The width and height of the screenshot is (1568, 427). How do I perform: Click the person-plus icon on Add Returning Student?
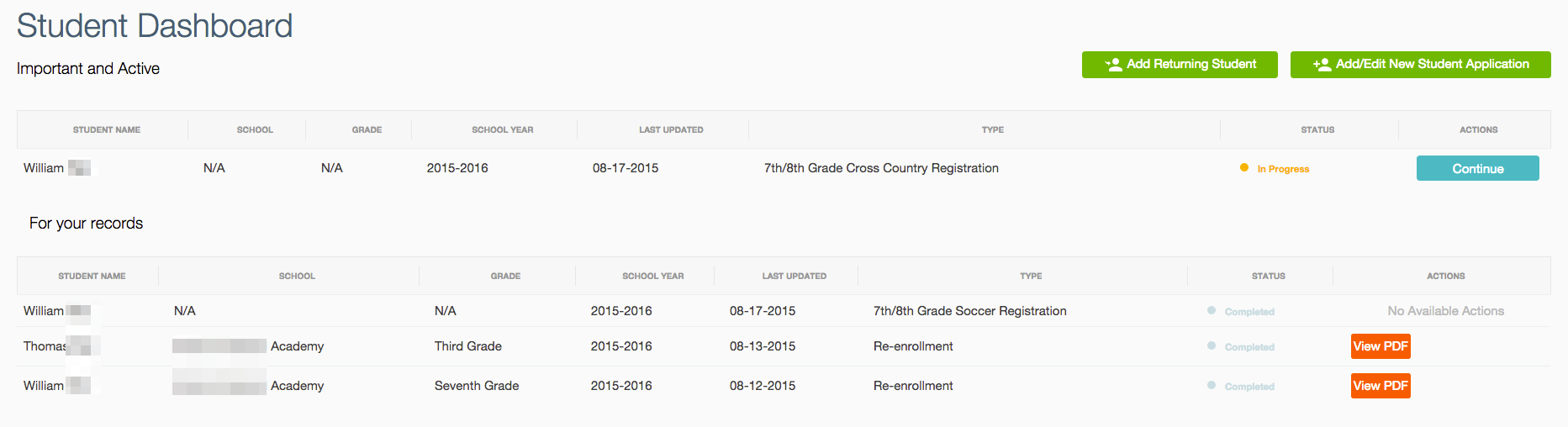point(1113,65)
